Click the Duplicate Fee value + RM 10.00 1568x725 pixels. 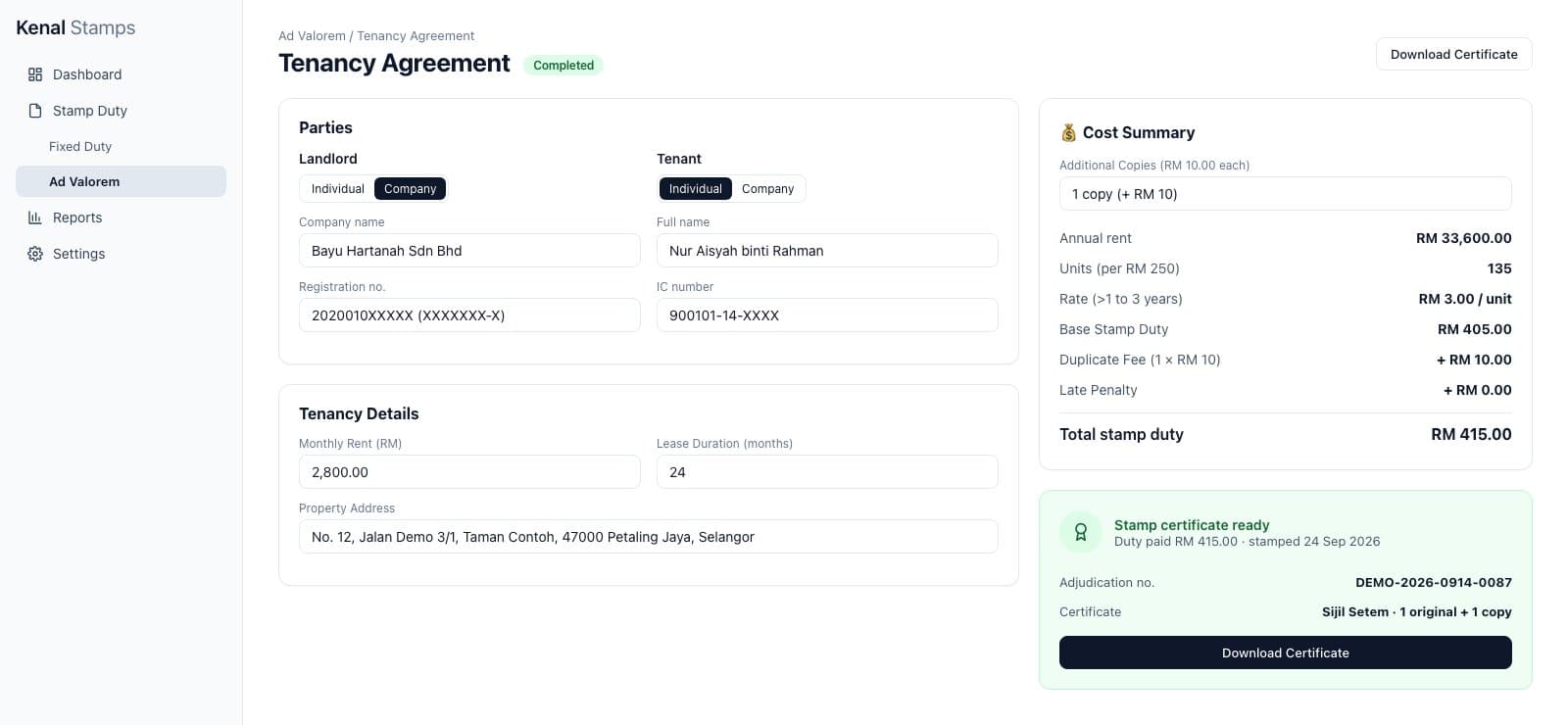pyautogui.click(x=1474, y=360)
